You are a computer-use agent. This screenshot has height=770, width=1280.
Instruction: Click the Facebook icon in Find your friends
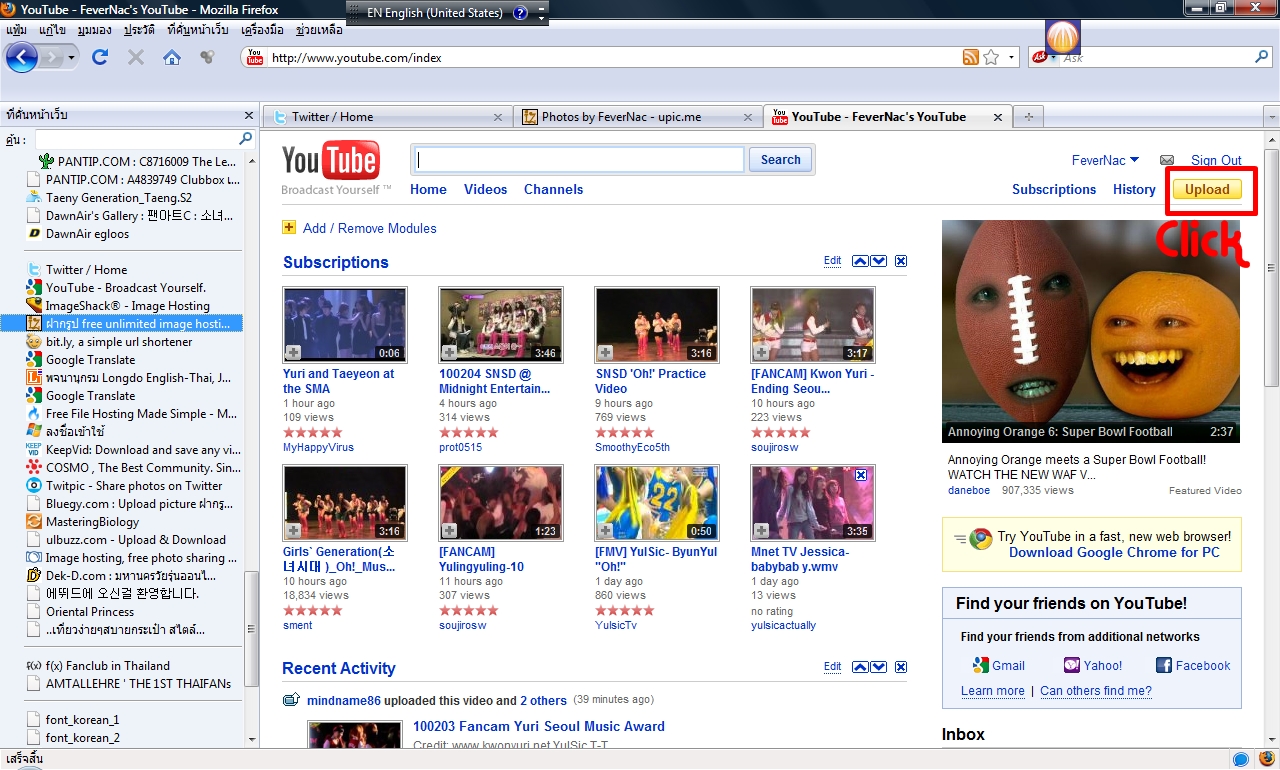(x=1164, y=665)
